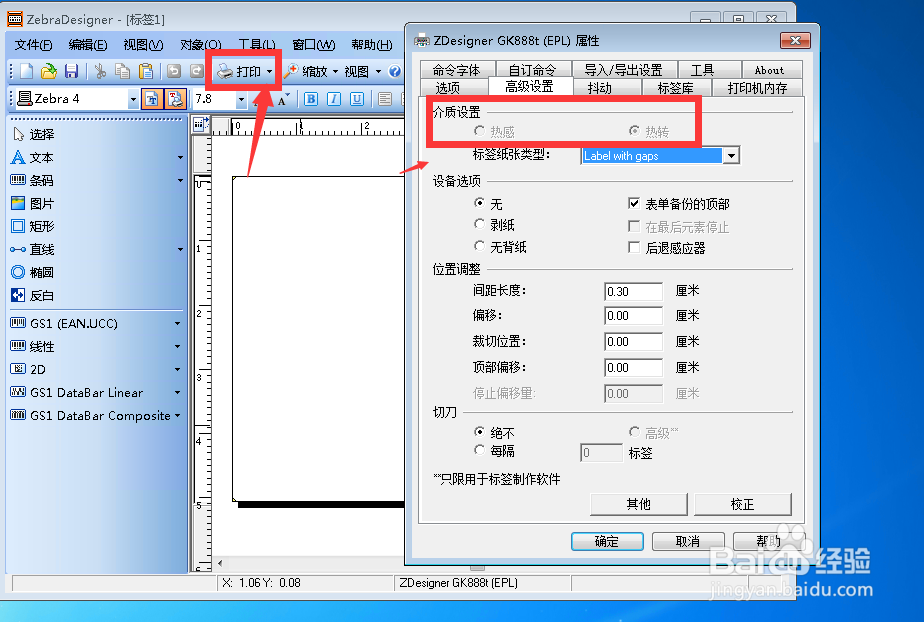Open the 文件(F) menu
Viewport: 924px width, 622px height.
[33, 45]
